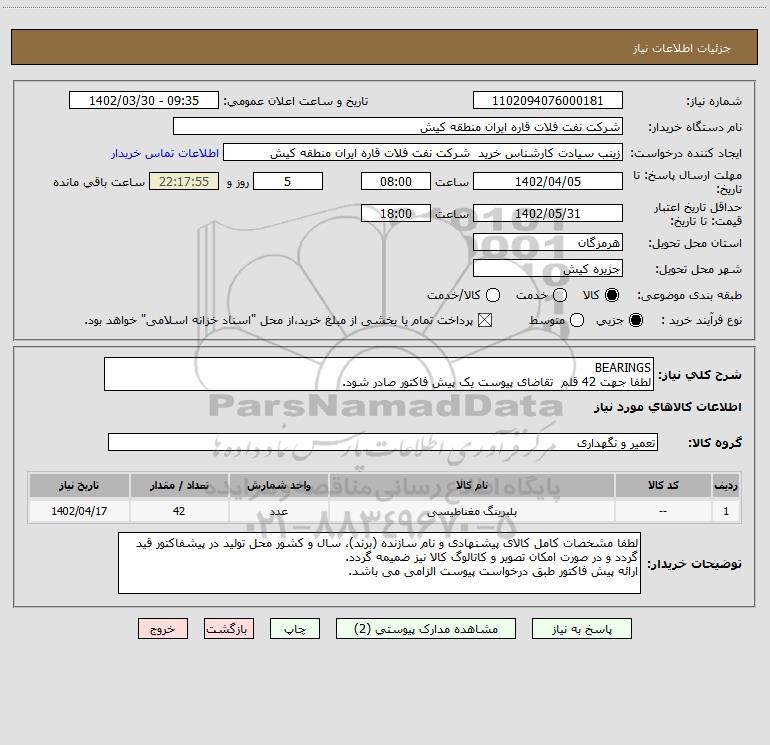Select unit cell عدد

[x=278, y=511]
